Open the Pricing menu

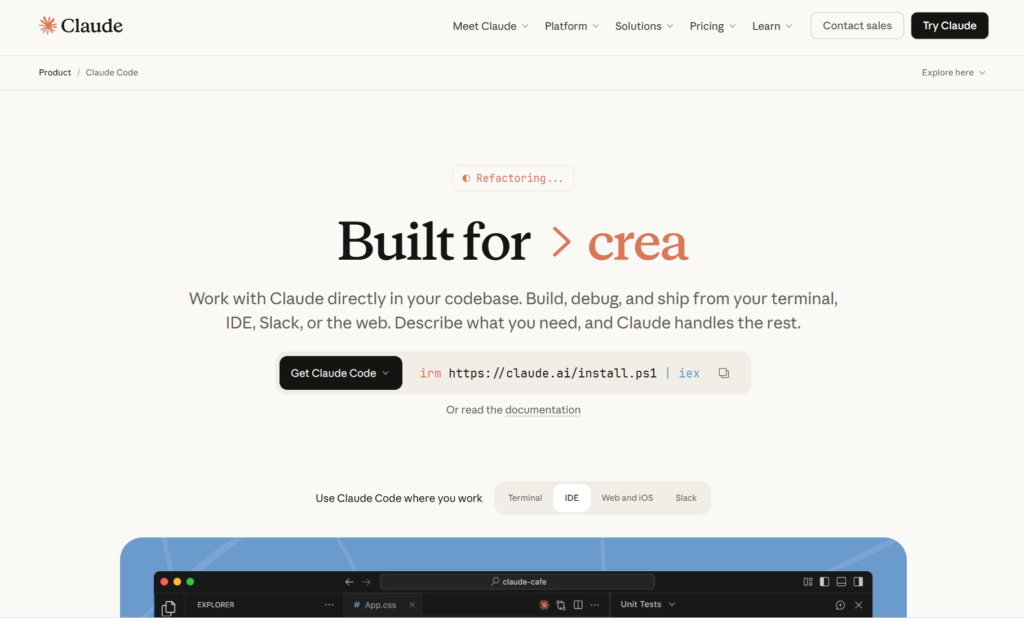711,25
